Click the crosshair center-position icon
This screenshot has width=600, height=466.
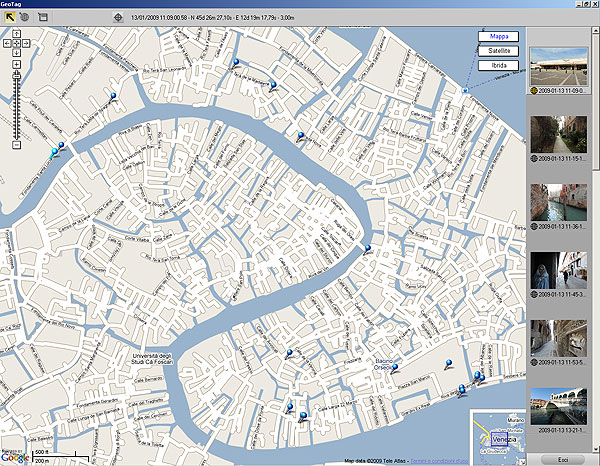pos(118,18)
